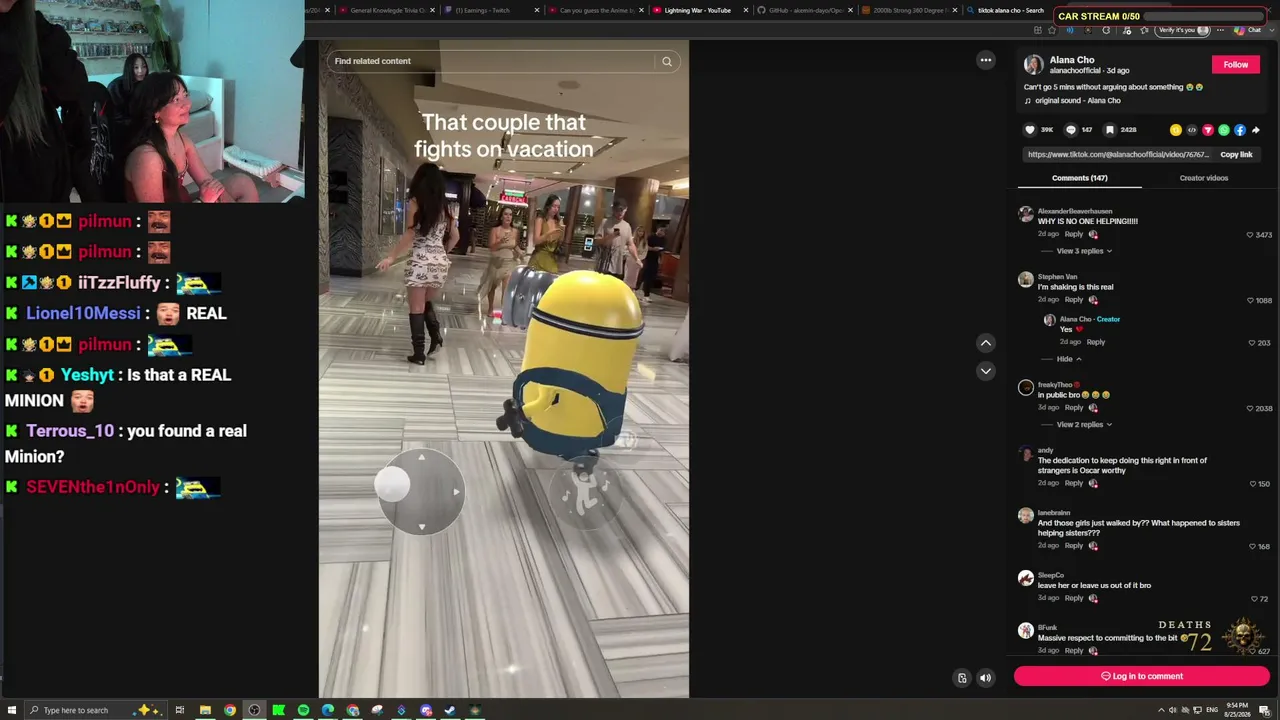Like lanebrainn's comment
Image resolution: width=1280 pixels, height=720 pixels.
[x=1253, y=546]
